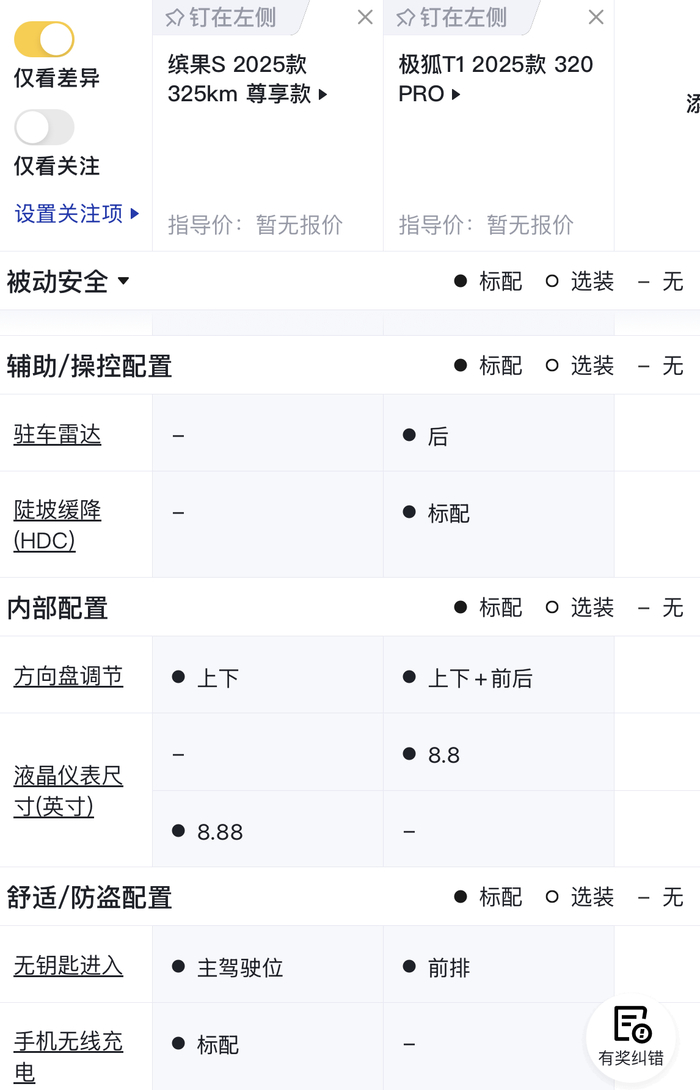700x1090 pixels.
Task: Remove 极狐T1 2025款 from comparison
Action: [596, 17]
